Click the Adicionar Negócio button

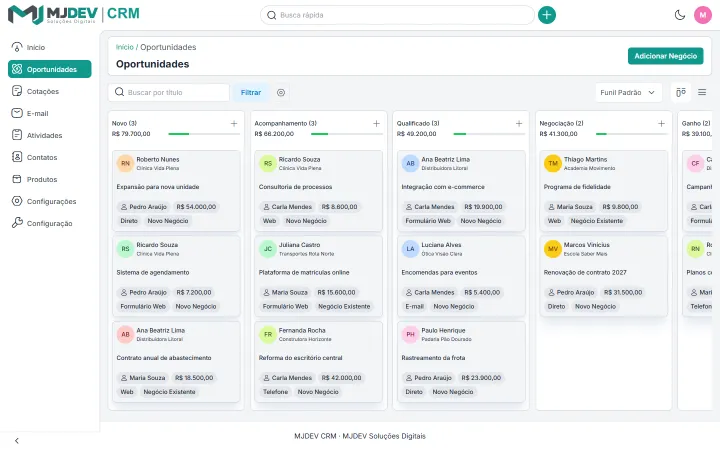665,56
